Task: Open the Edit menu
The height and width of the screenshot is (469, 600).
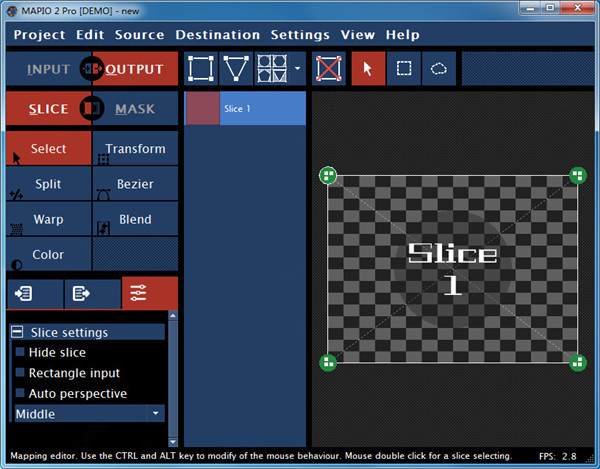Action: click(90, 35)
